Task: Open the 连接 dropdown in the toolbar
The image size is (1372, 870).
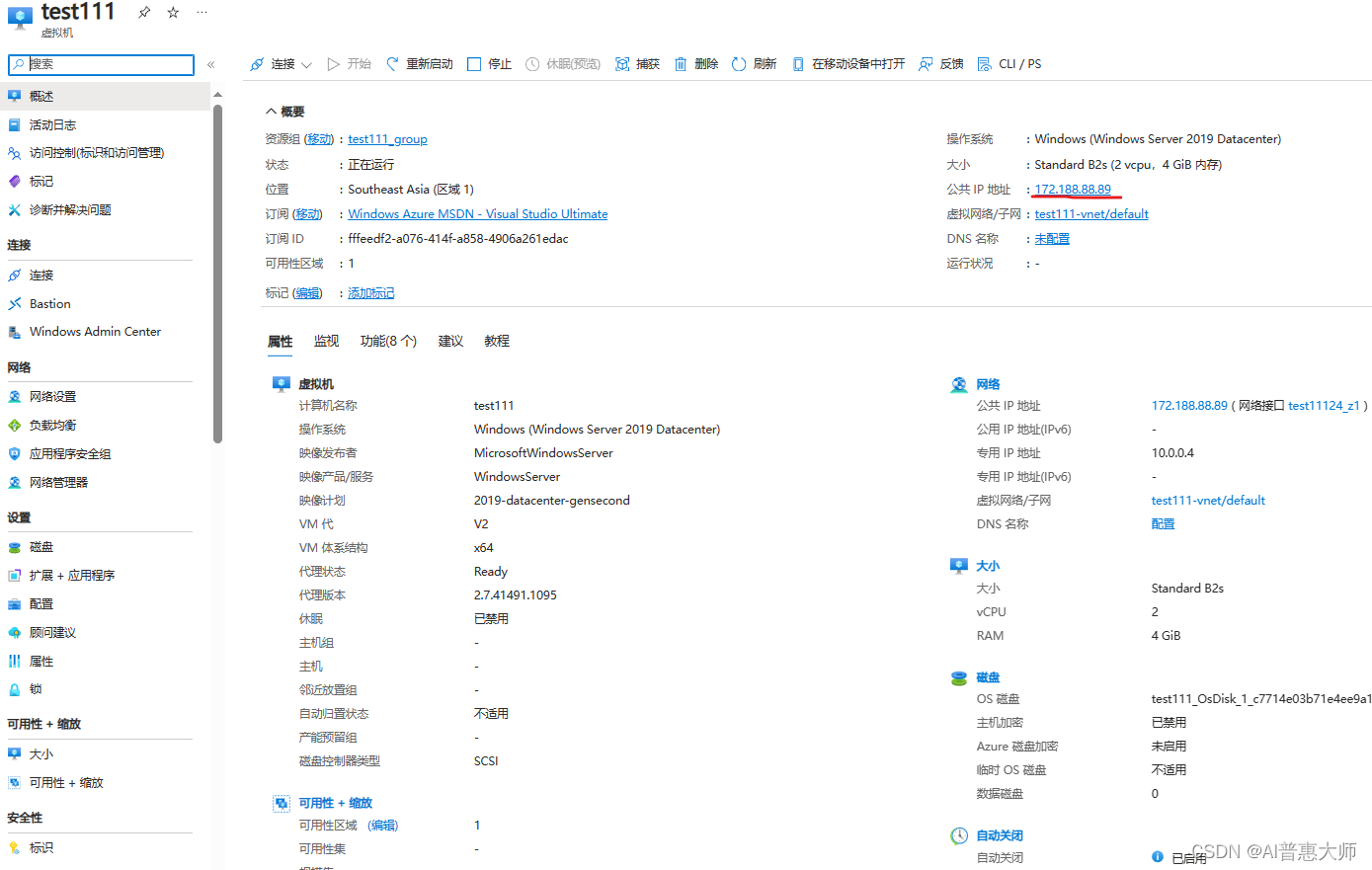Action: coord(281,64)
